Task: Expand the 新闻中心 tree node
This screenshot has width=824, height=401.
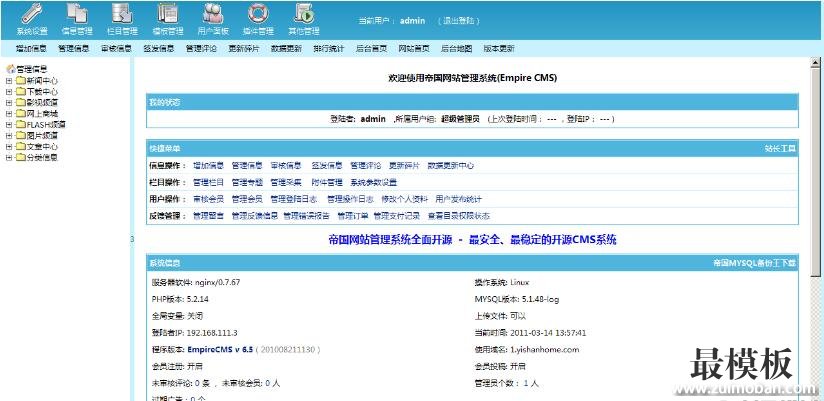Action: [x=8, y=81]
